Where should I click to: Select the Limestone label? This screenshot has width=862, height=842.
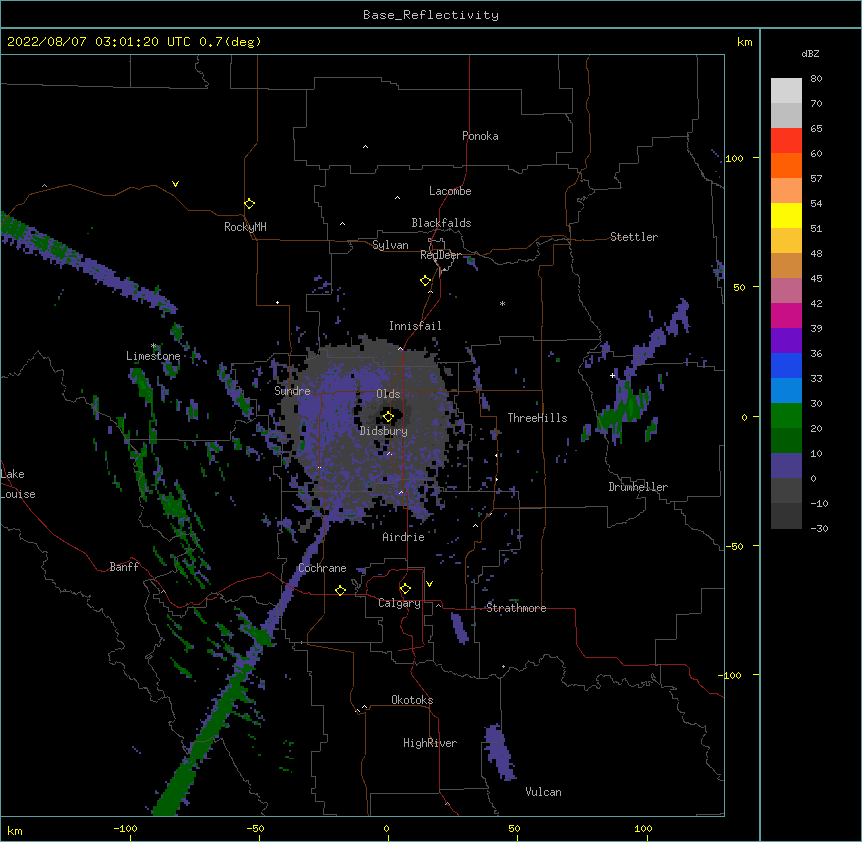pyautogui.click(x=153, y=356)
